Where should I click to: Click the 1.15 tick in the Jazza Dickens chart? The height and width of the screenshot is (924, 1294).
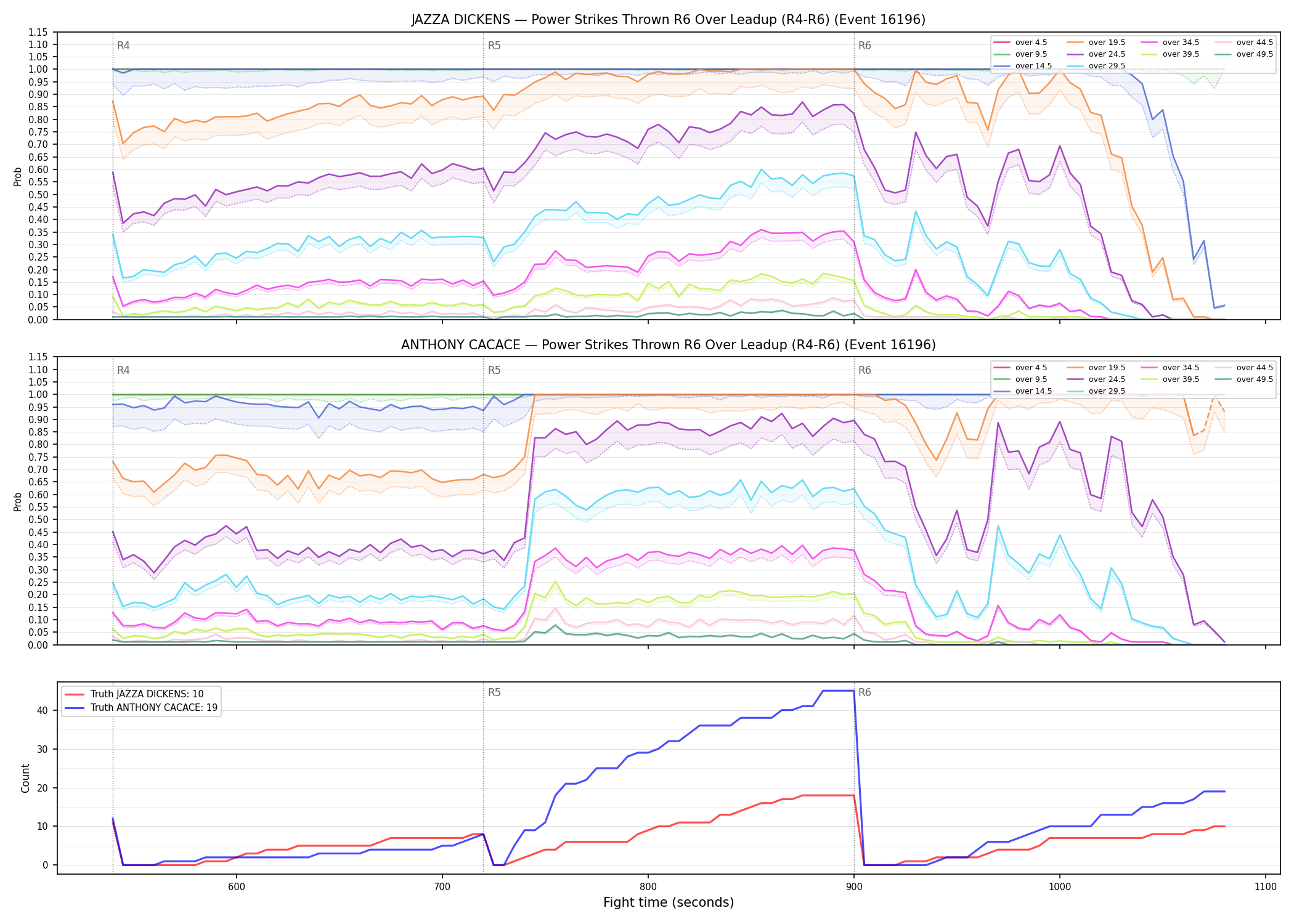[x=38, y=32]
